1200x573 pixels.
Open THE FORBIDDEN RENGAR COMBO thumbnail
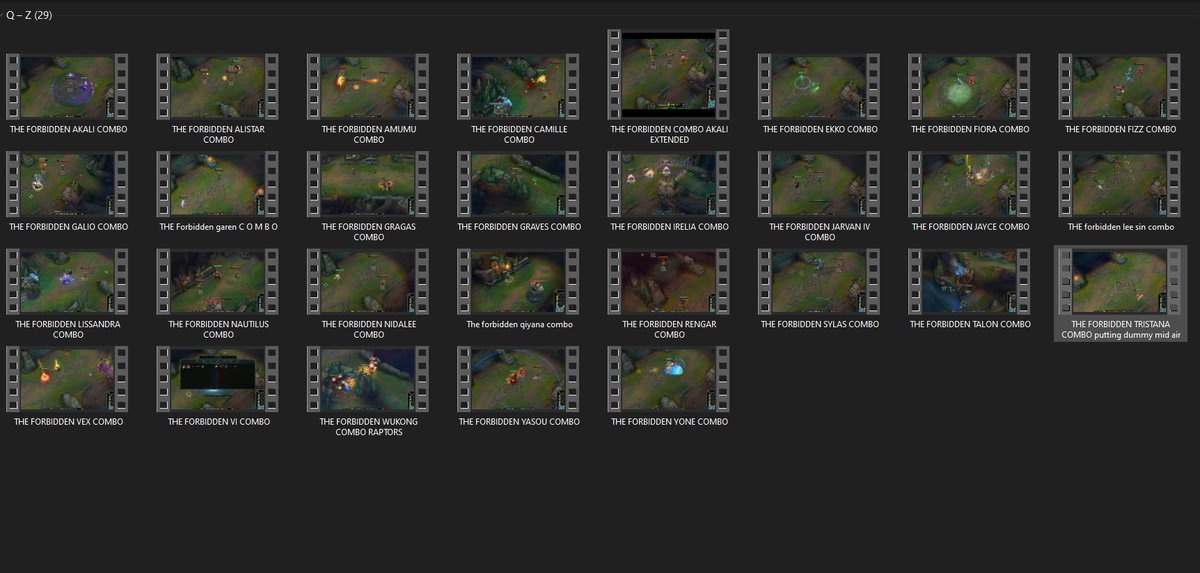click(669, 282)
